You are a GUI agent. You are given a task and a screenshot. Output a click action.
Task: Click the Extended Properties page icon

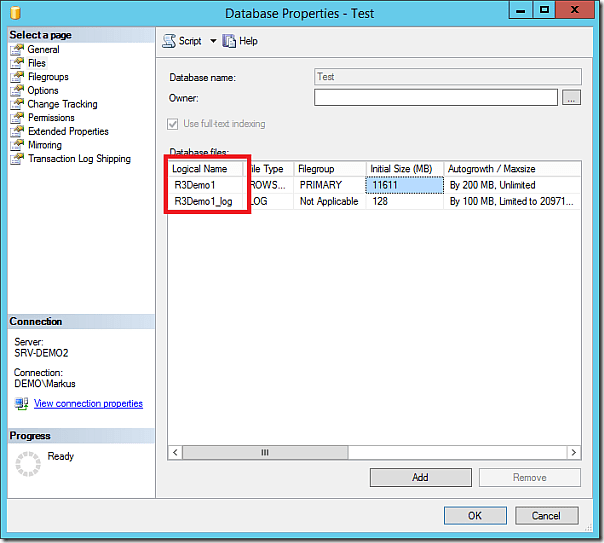pyautogui.click(x=17, y=131)
